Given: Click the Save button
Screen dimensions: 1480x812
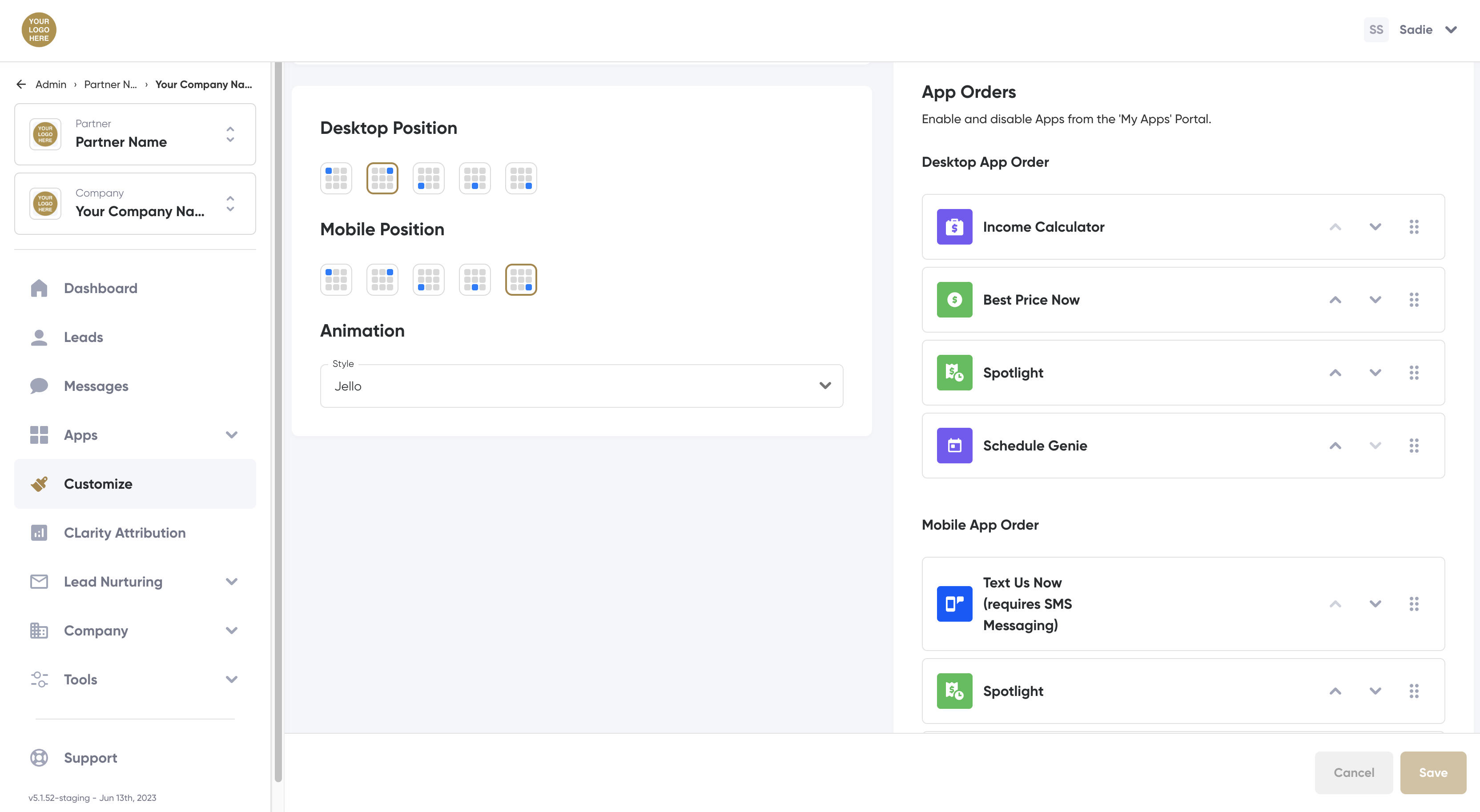Looking at the screenshot, I should pyautogui.click(x=1433, y=772).
